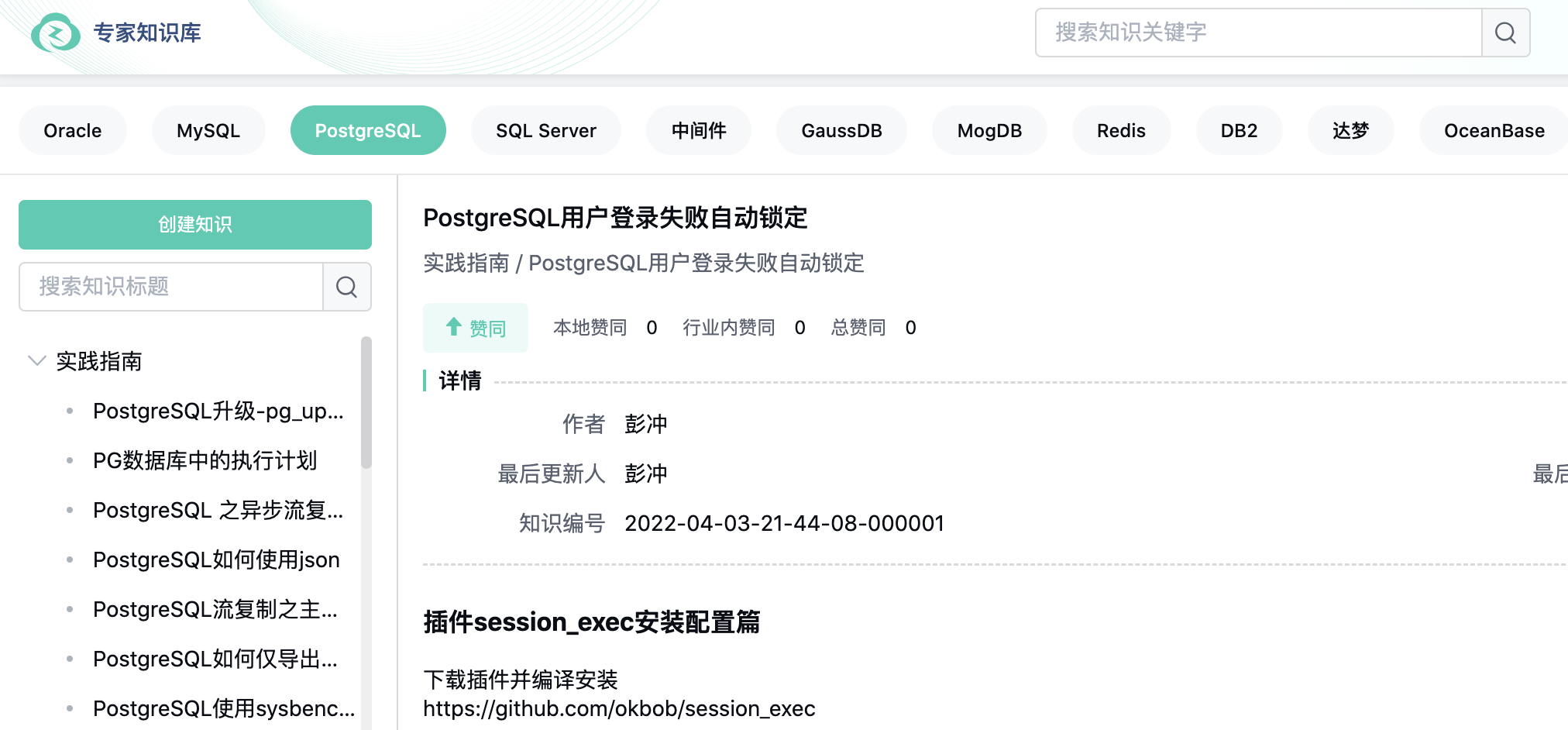The width and height of the screenshot is (1568, 730).
Task: Open the GaussDB category tab
Action: click(x=841, y=130)
